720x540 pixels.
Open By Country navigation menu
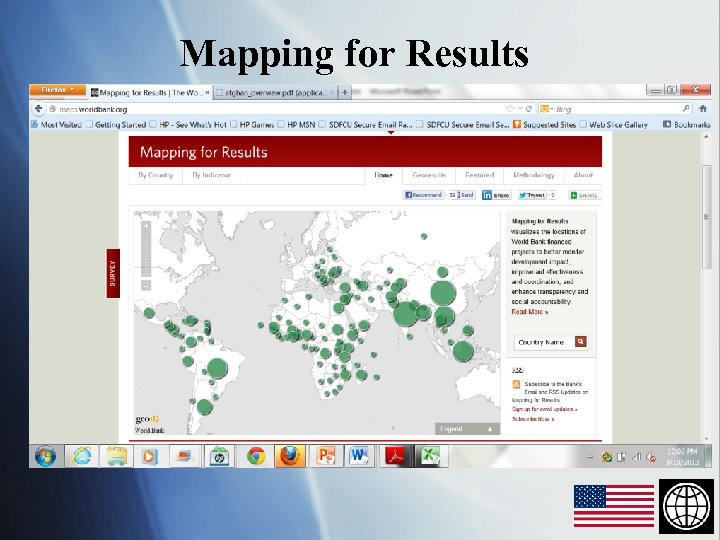click(x=156, y=175)
